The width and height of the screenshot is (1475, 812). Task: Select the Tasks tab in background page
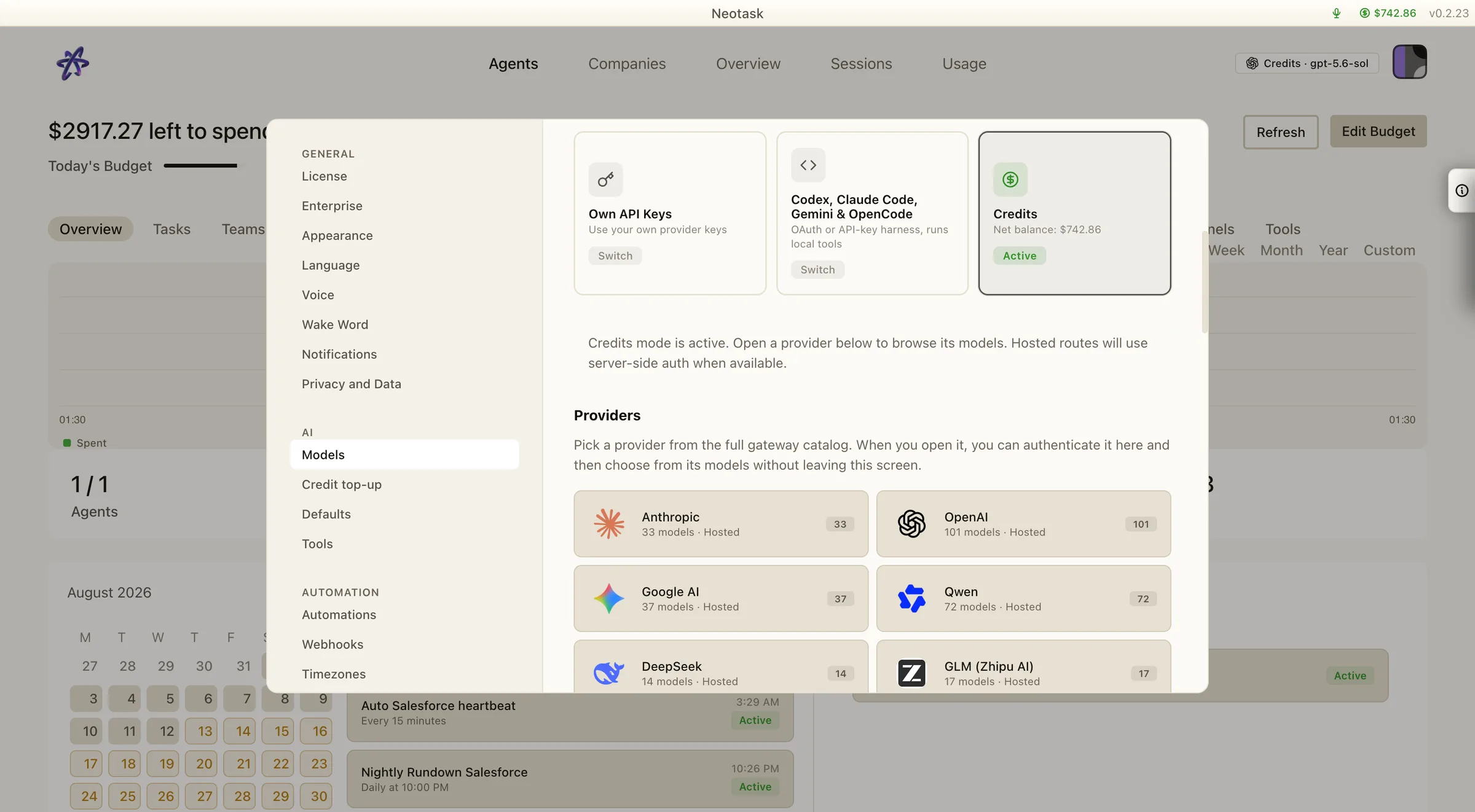click(171, 229)
